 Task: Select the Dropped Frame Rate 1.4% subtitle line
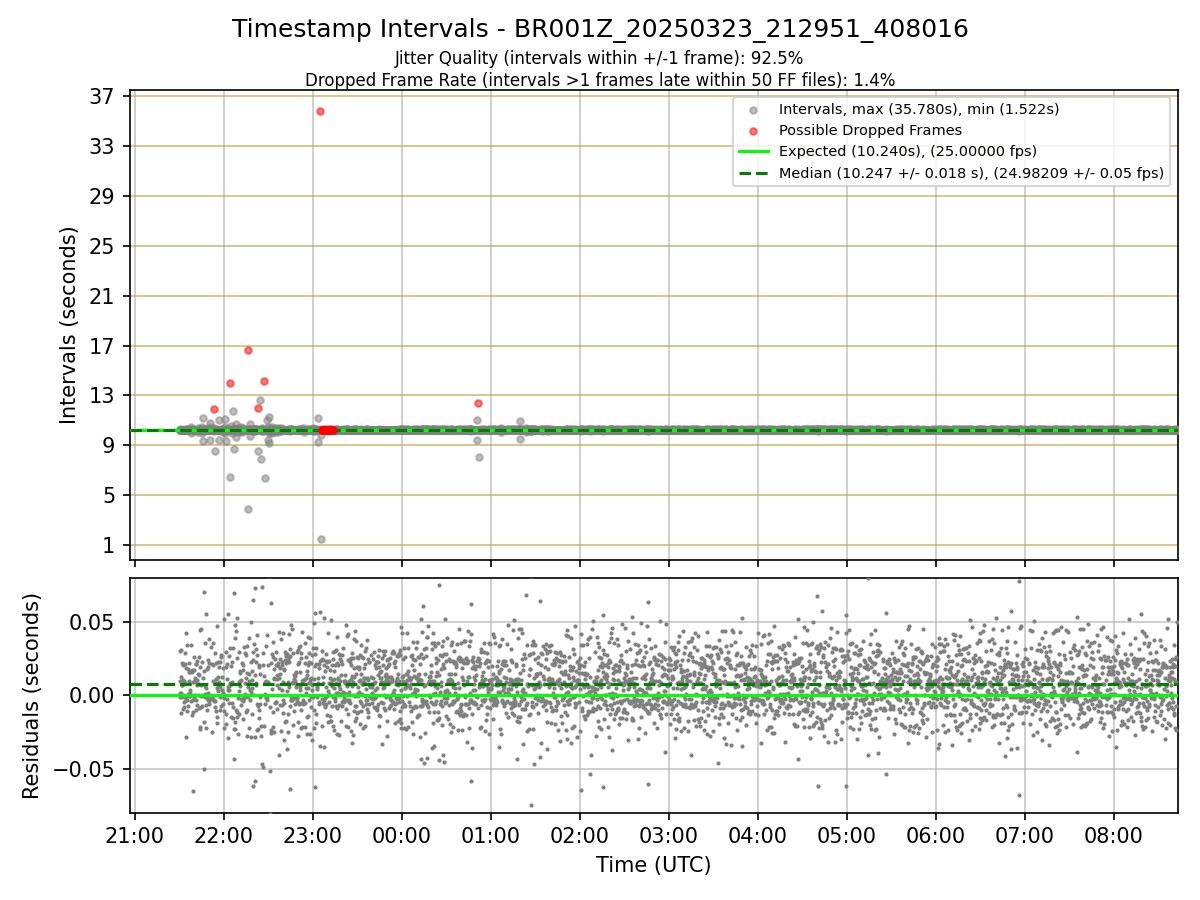[x=600, y=80]
